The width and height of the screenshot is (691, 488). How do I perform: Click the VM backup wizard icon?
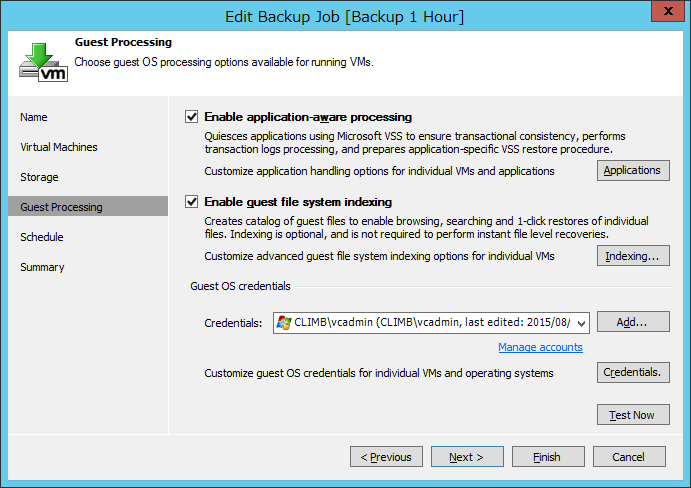coord(43,62)
